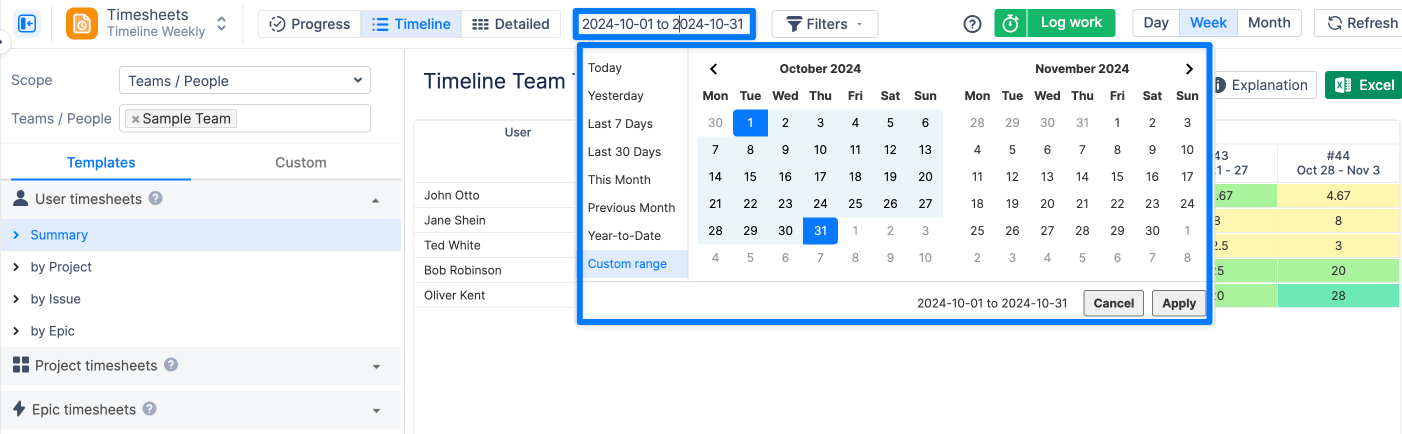Collapse the sidebar panel icon
Screen dimensions: 1402x434
27,23
